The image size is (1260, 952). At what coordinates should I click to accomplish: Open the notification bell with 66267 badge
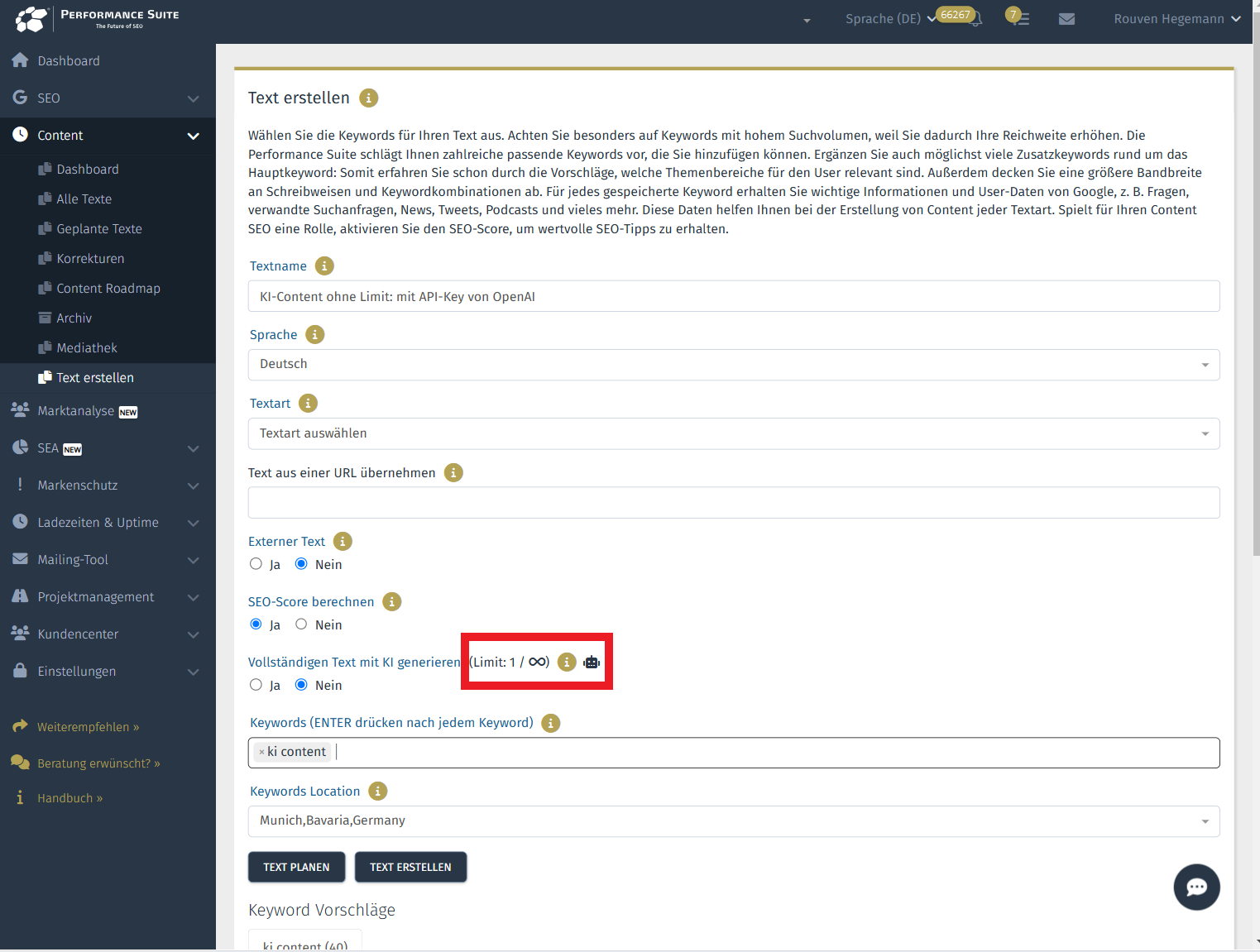point(975,18)
